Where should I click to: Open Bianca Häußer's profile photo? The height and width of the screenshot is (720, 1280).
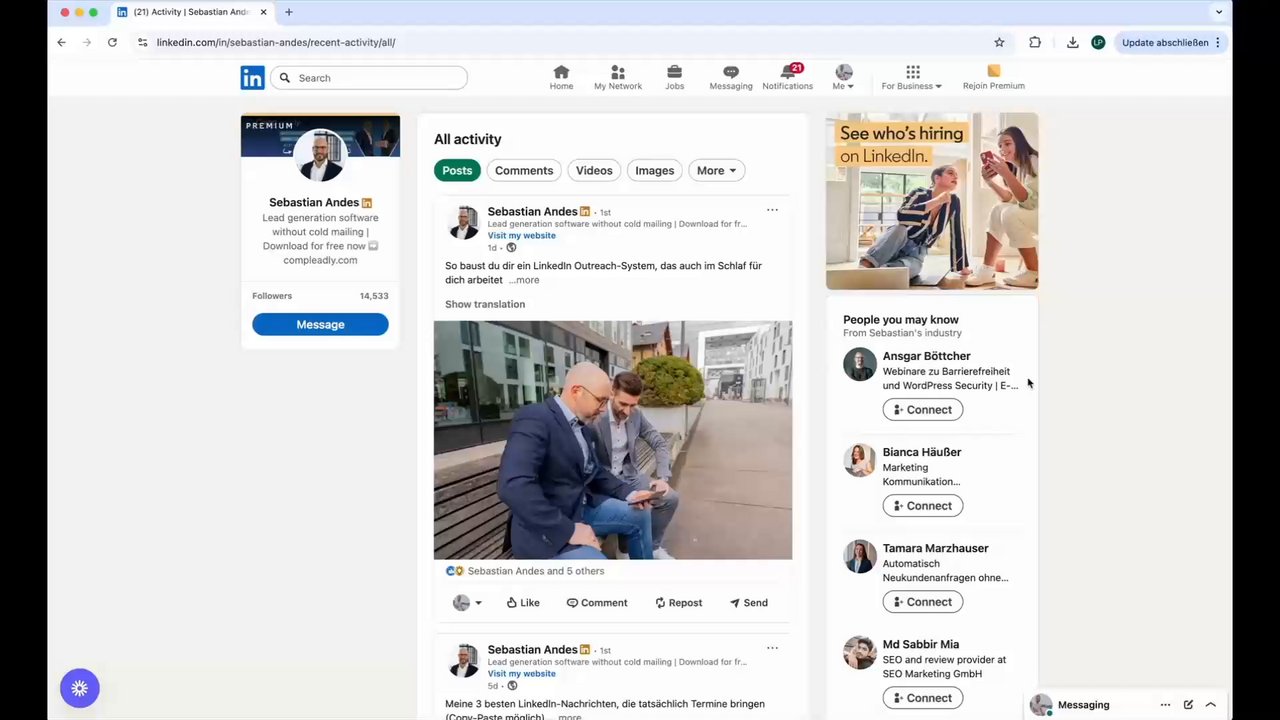(x=859, y=460)
